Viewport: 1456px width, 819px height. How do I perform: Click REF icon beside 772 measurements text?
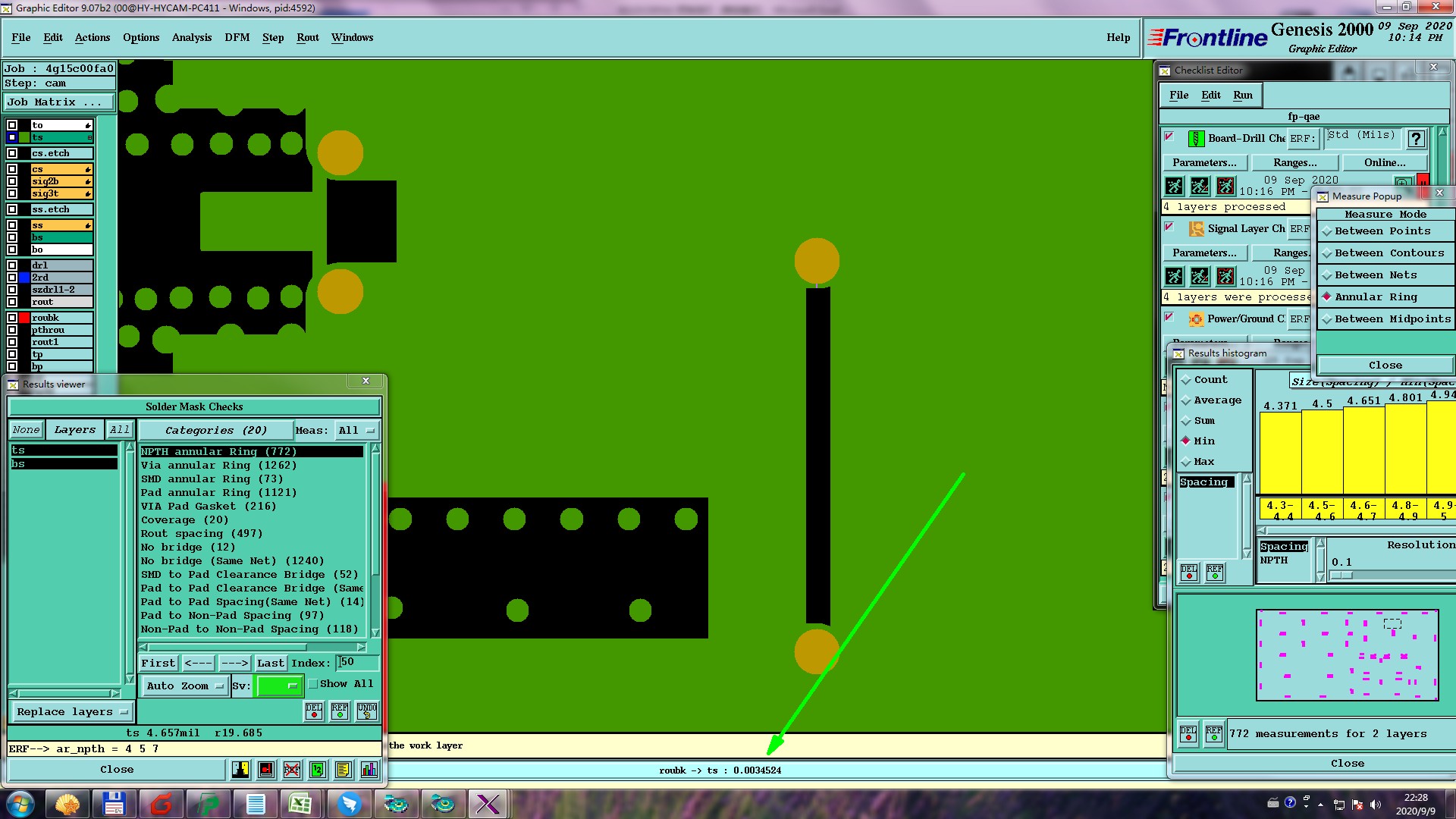coord(1214,734)
